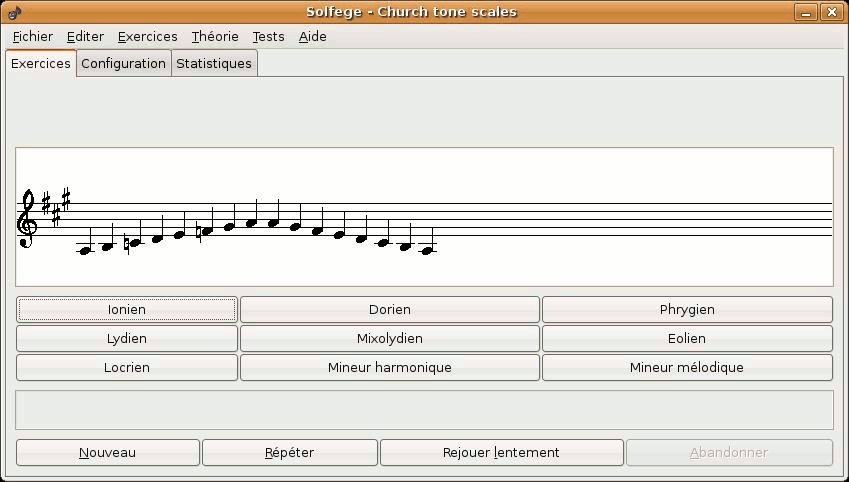
Task: Open the Aide menu
Action: [x=312, y=37]
